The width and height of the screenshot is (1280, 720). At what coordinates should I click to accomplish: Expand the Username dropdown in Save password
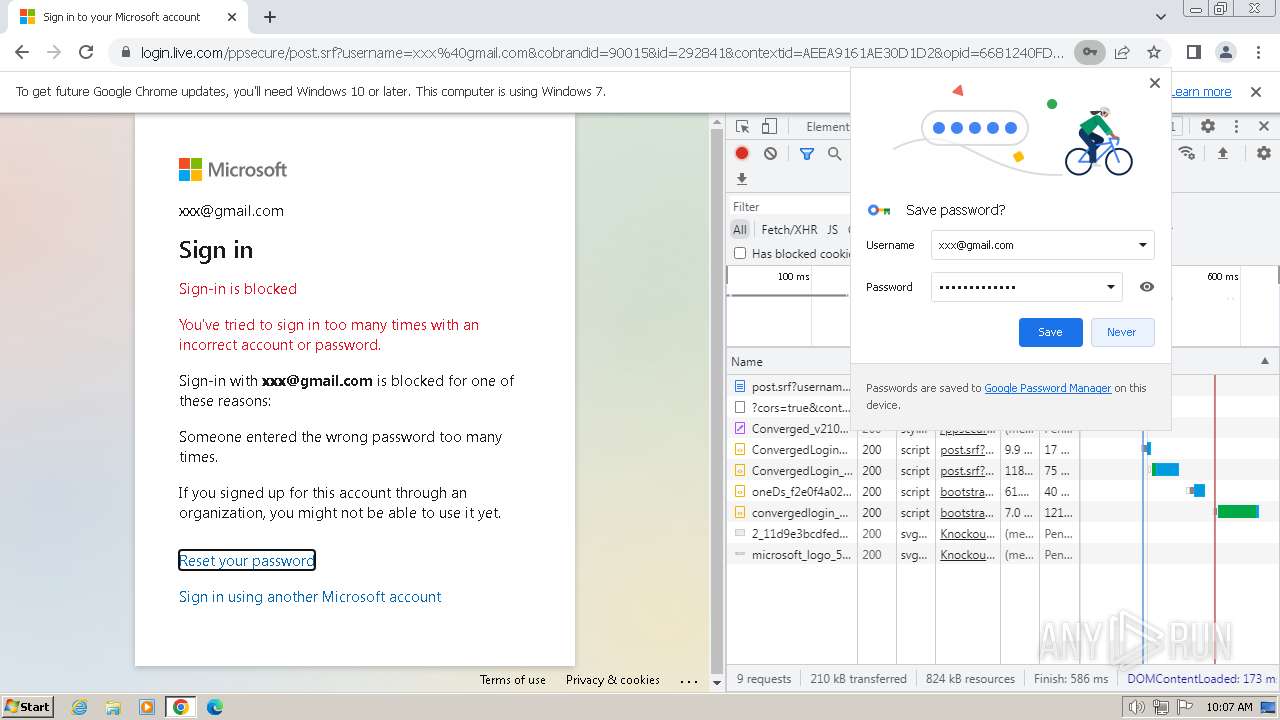pyautogui.click(x=1142, y=245)
